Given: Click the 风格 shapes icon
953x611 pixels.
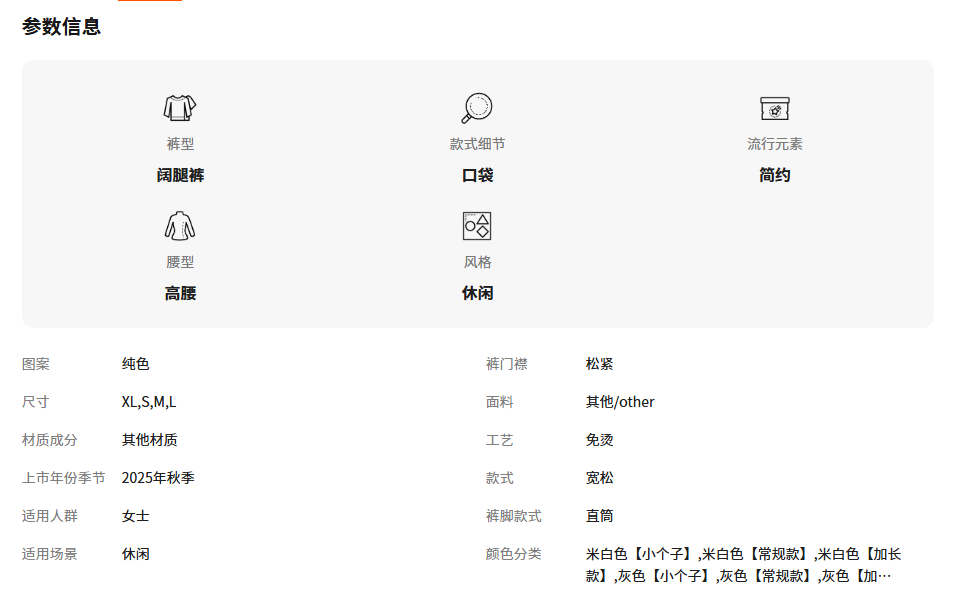Looking at the screenshot, I should 477,226.
